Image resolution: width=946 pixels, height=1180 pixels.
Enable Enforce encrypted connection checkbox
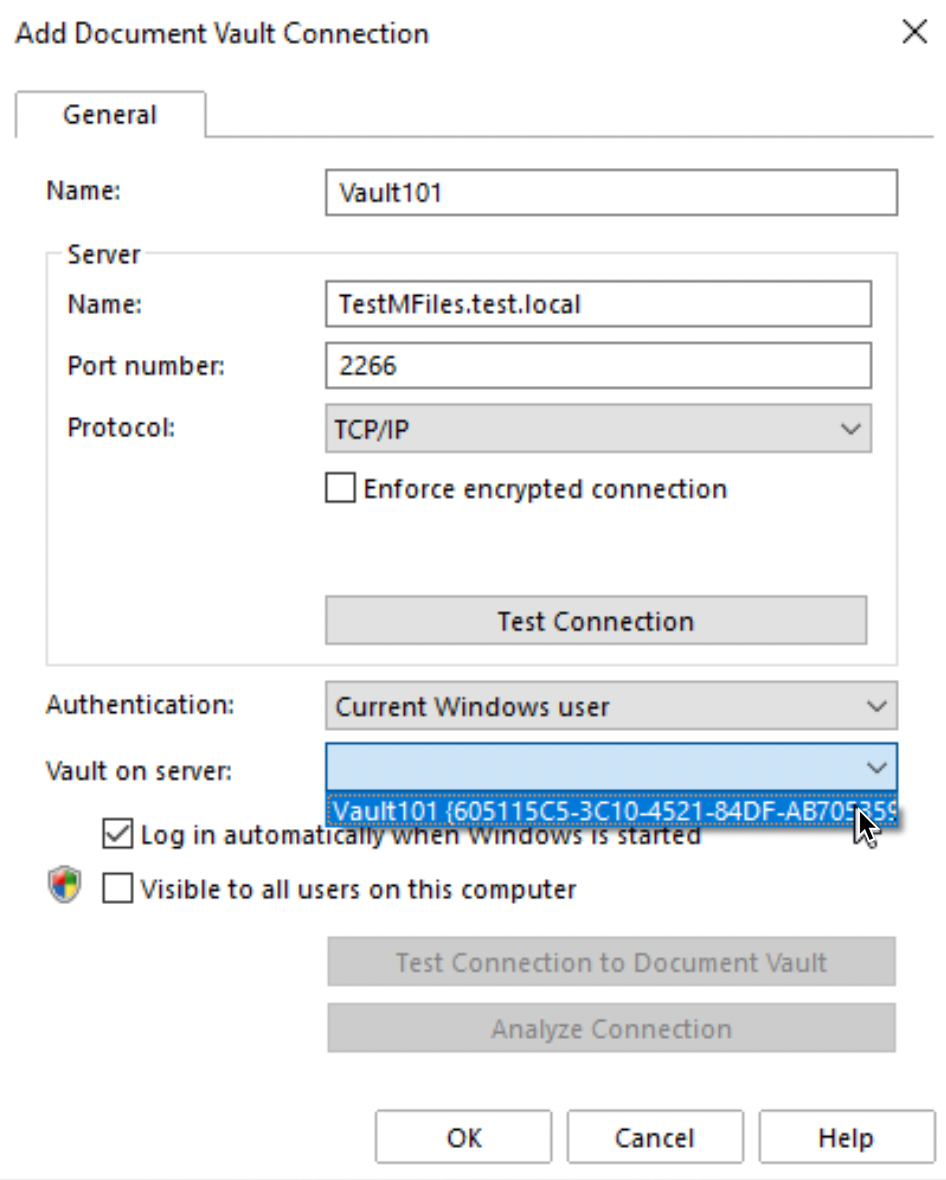tap(340, 488)
